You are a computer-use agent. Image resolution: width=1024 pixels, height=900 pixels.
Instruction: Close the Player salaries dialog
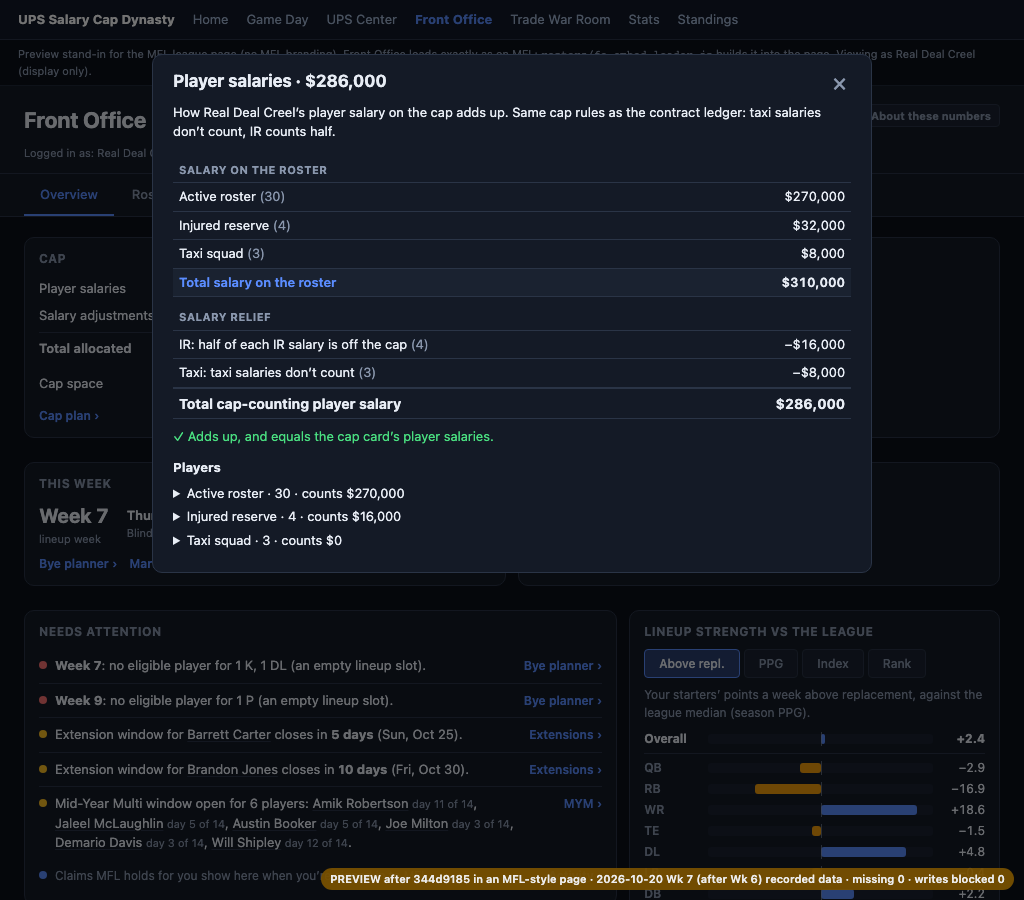839,84
